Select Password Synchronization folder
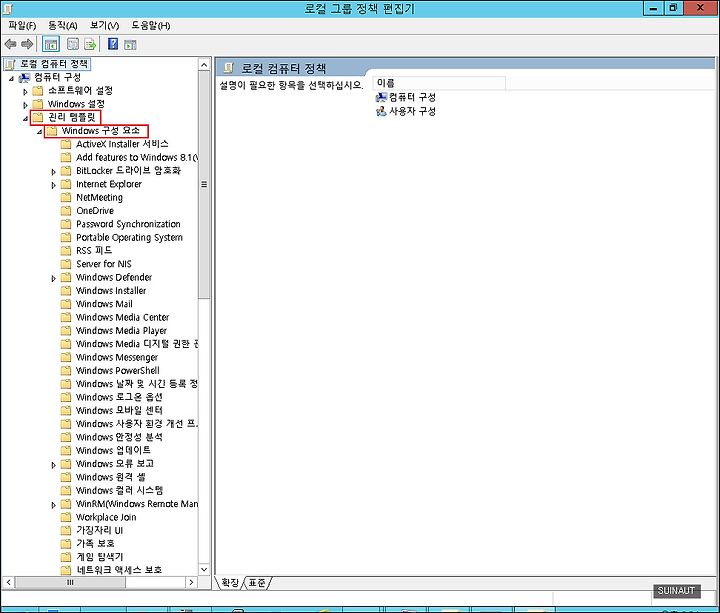This screenshot has width=720, height=613. 128,224
